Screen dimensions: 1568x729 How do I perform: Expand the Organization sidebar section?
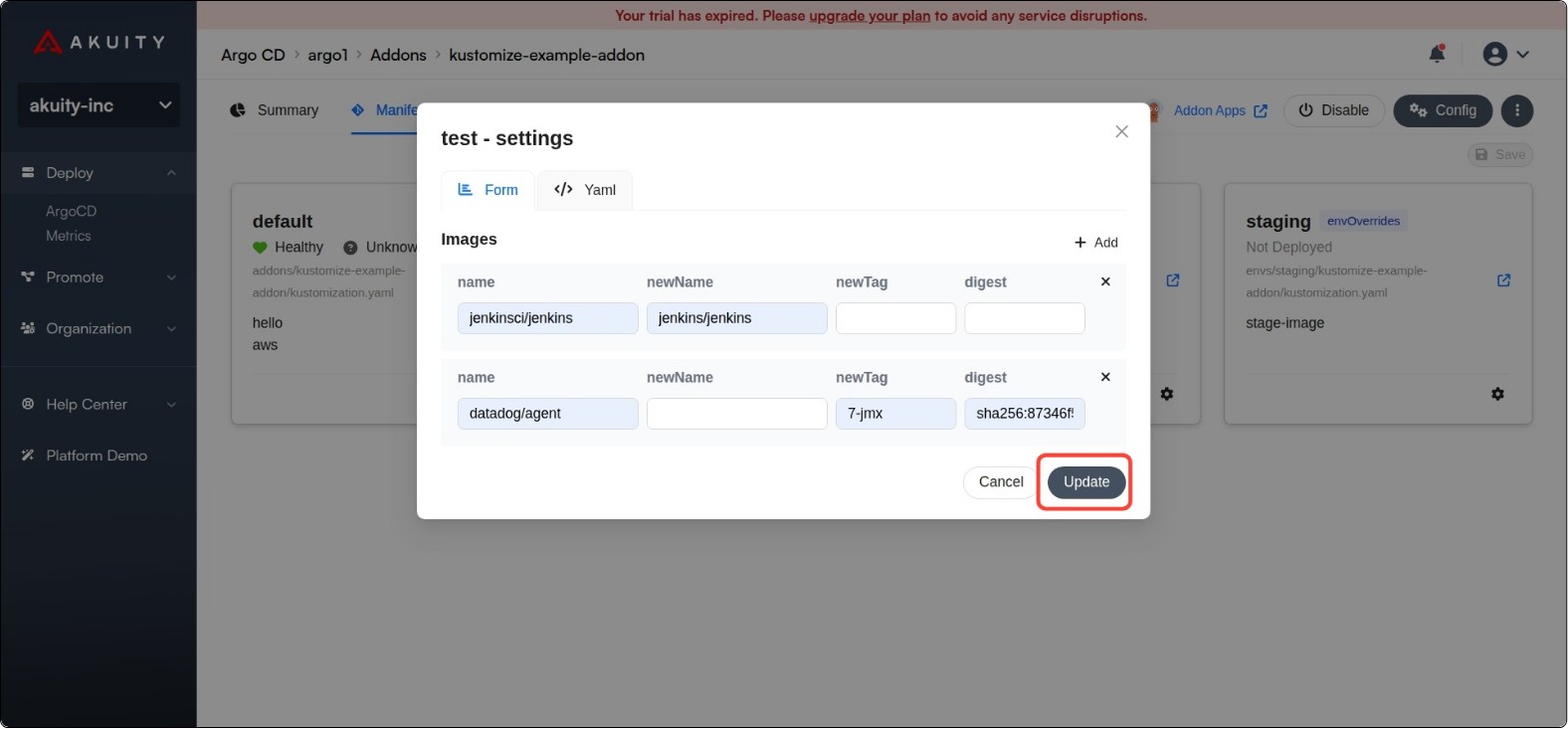pos(98,329)
